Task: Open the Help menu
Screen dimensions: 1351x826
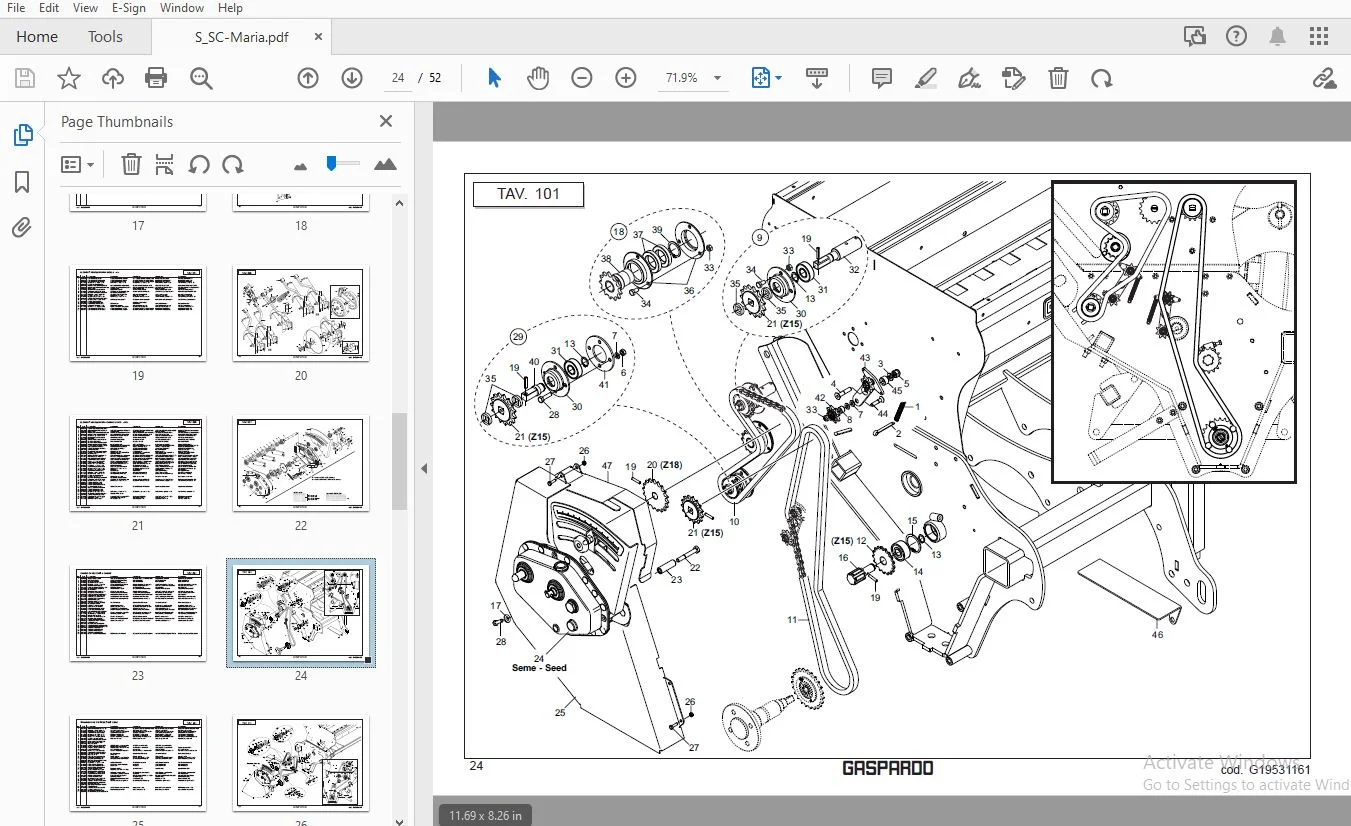Action: click(x=230, y=8)
